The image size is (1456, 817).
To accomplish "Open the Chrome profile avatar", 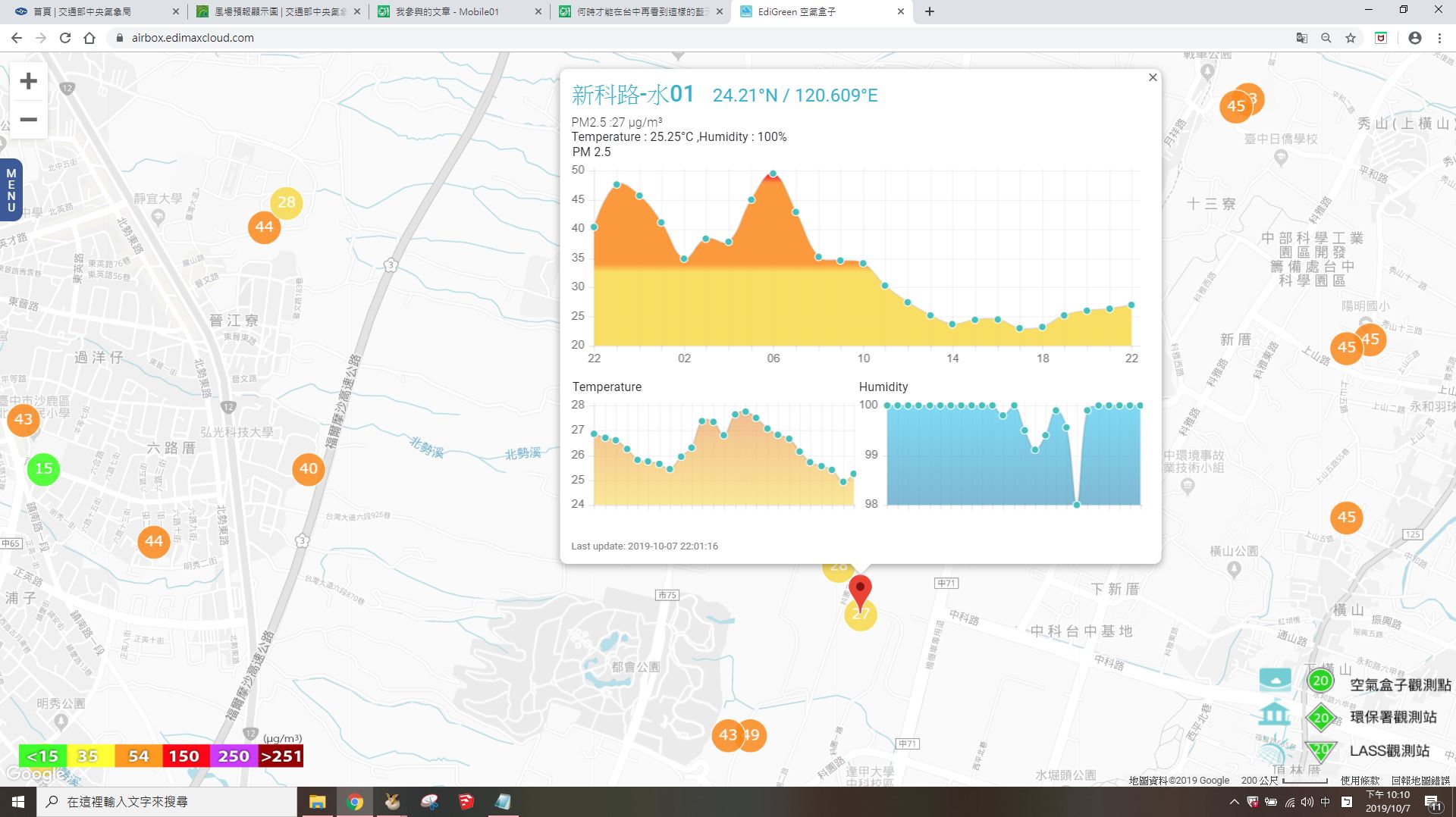I will click(x=1414, y=38).
